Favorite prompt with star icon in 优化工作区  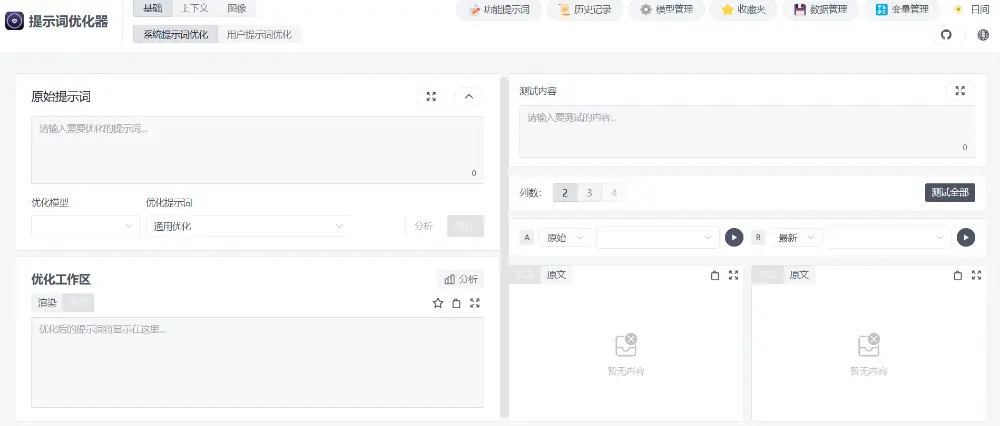[437, 303]
